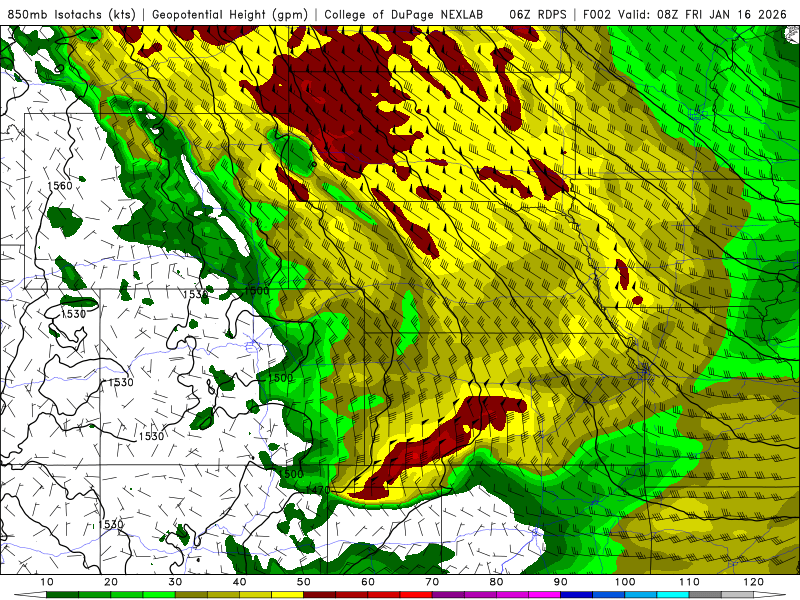This screenshot has width=800, height=600.
Task: Click the 1560 height contour label
Action: tap(60, 186)
